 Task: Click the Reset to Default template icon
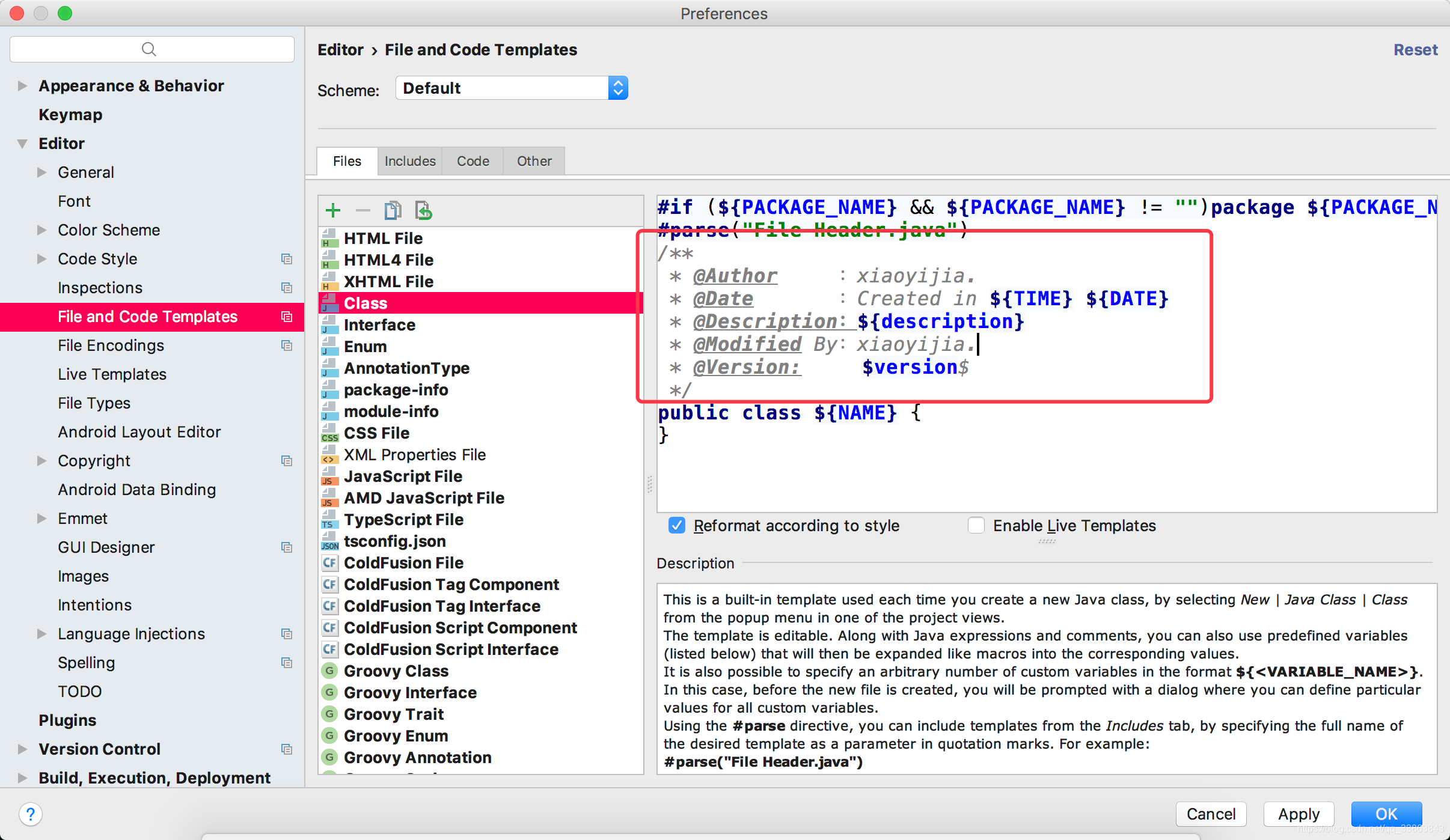(x=423, y=210)
